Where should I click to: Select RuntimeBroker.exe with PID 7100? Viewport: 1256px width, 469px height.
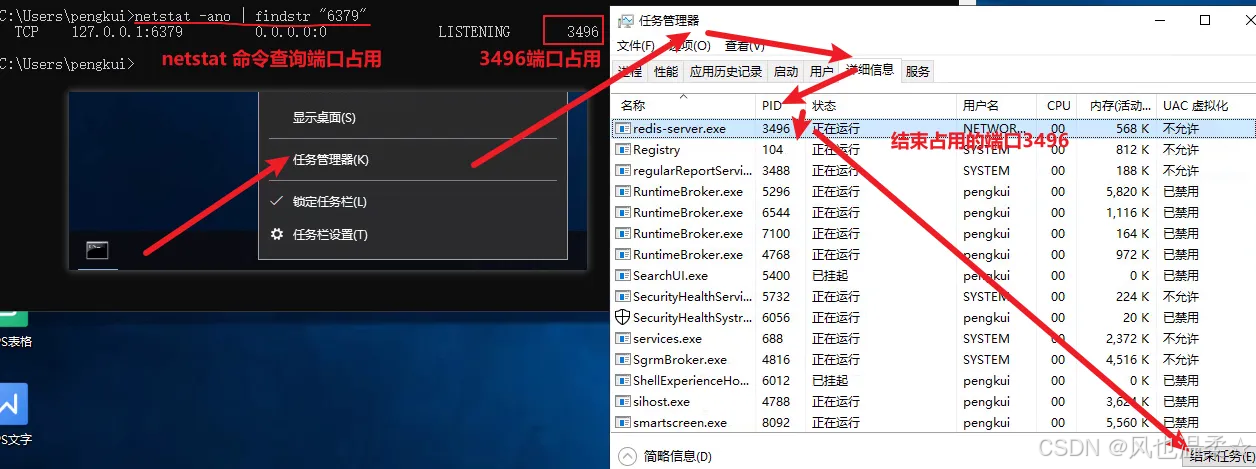point(688,234)
